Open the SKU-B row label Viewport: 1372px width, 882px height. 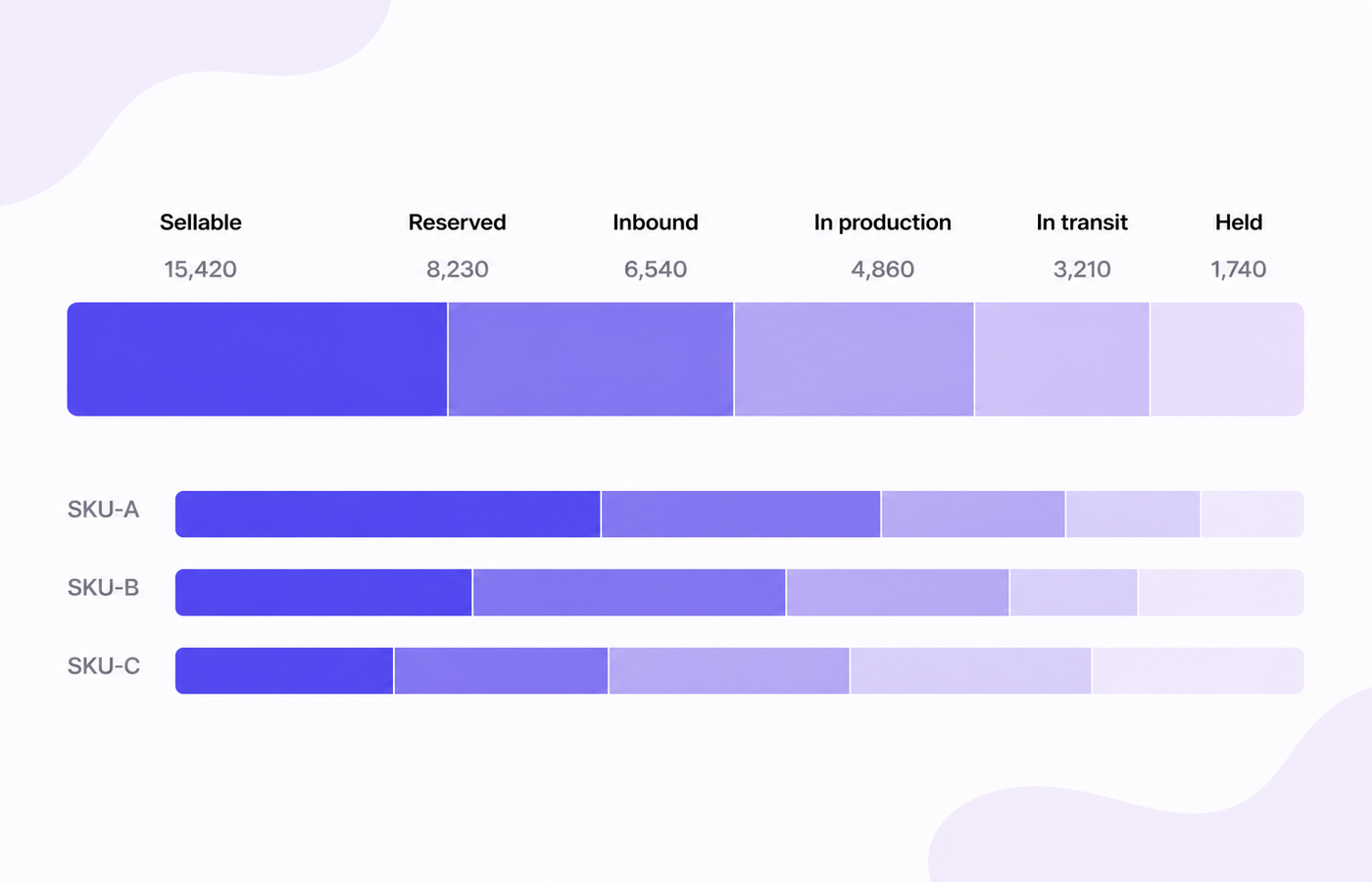click(x=103, y=588)
